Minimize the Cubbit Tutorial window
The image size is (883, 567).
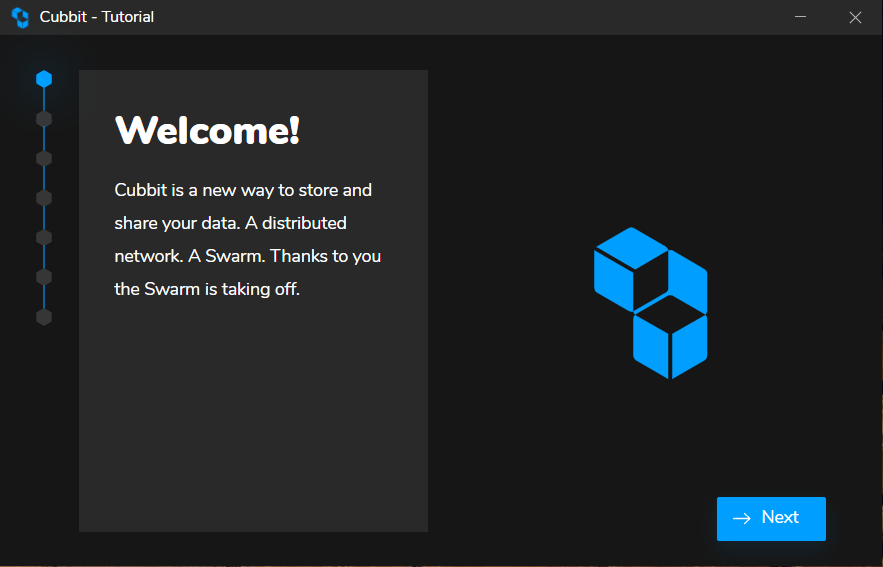(801, 17)
